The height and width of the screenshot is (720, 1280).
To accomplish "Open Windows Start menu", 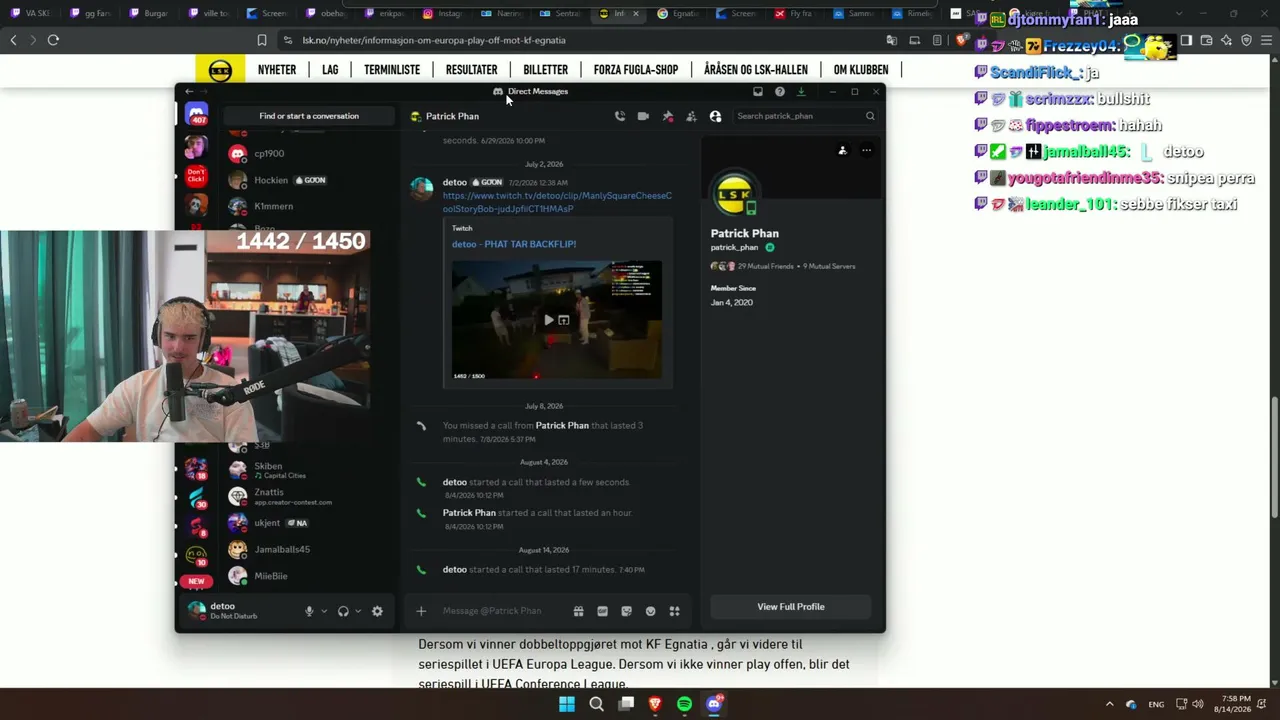I will click(x=567, y=704).
